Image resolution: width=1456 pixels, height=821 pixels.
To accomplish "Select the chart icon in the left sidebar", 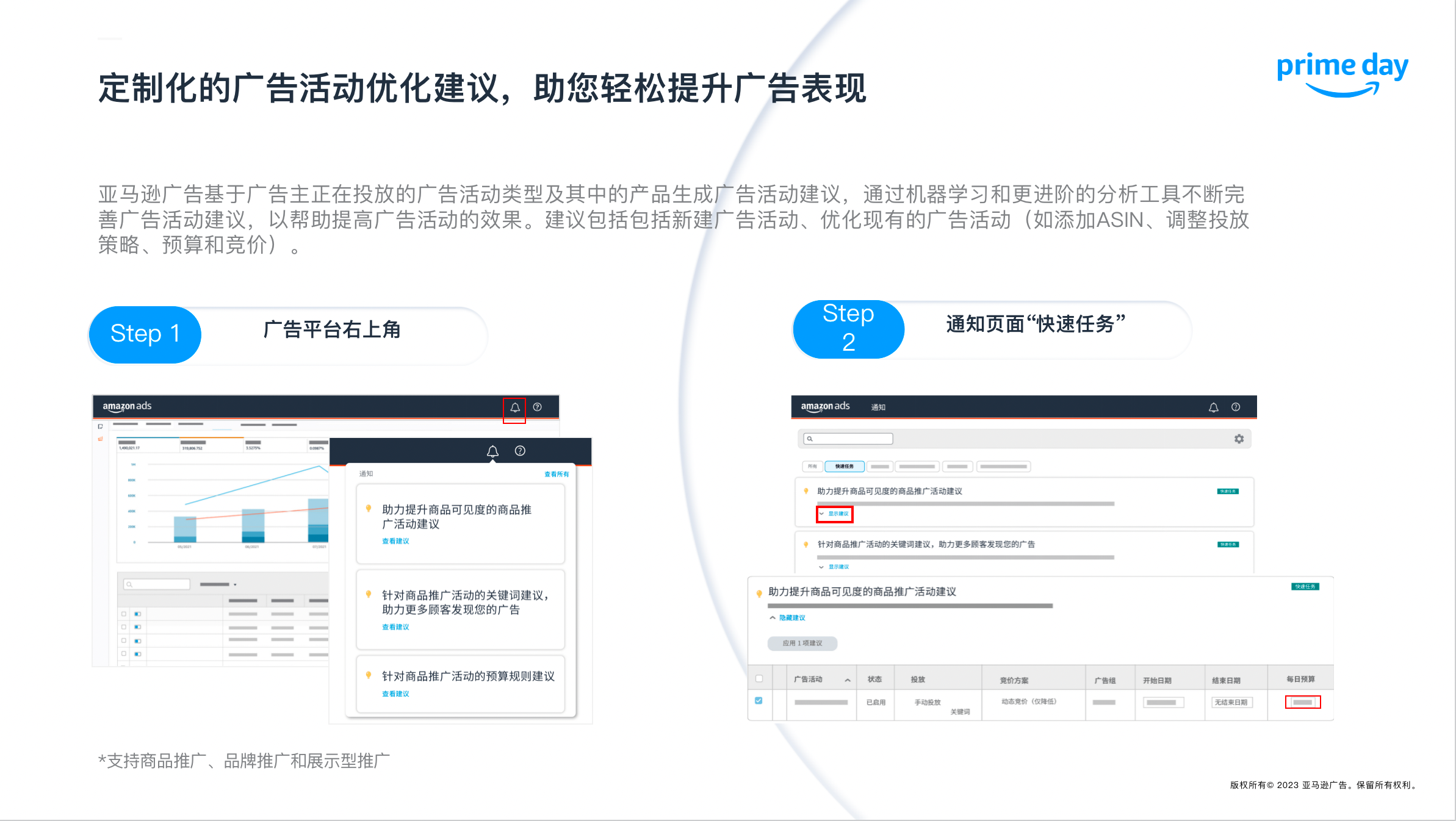I will tap(100, 439).
